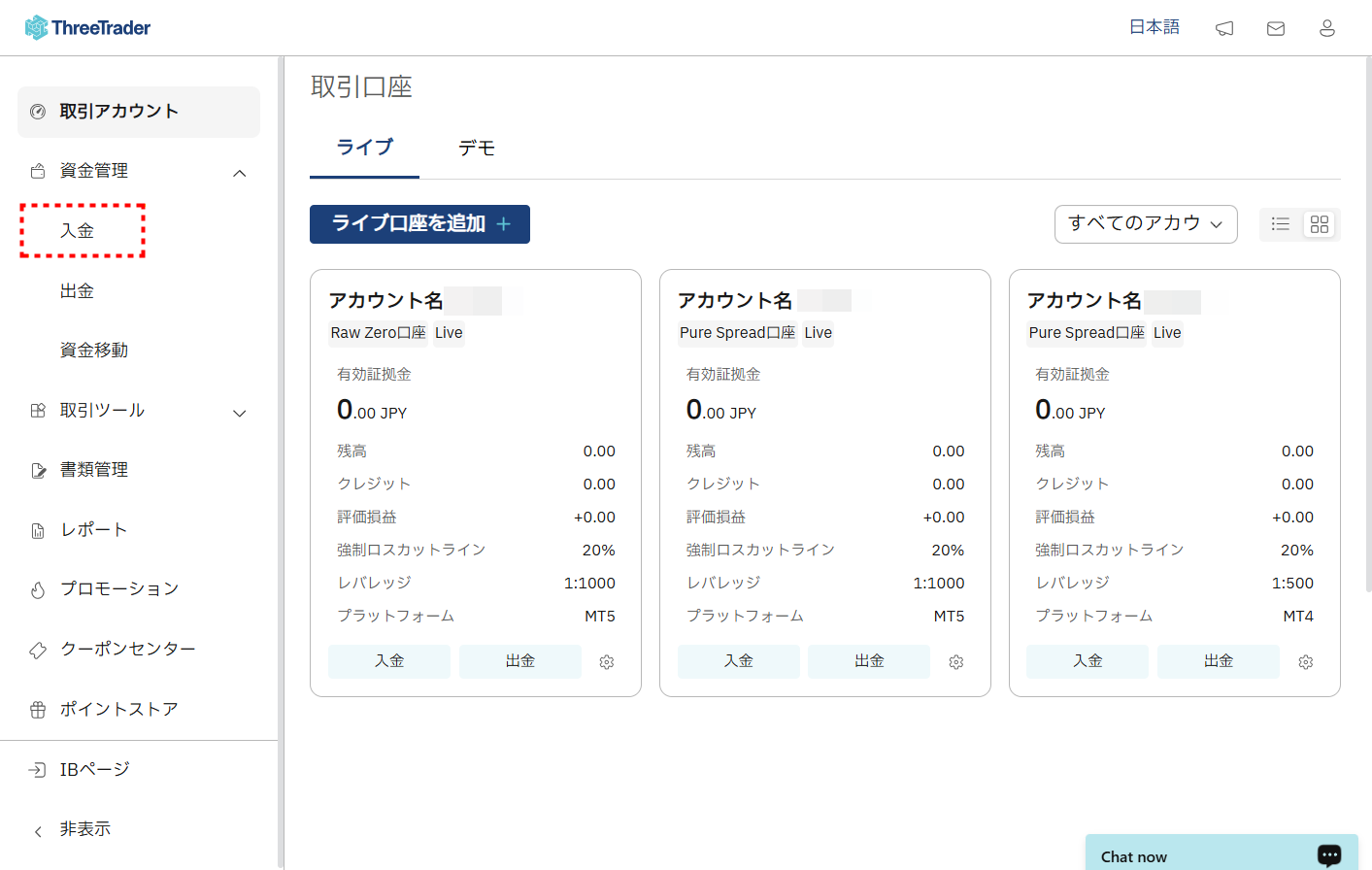Open settings gear on the MT4 Pure Spread card
Screen dimensions: 1372x870
1306,662
